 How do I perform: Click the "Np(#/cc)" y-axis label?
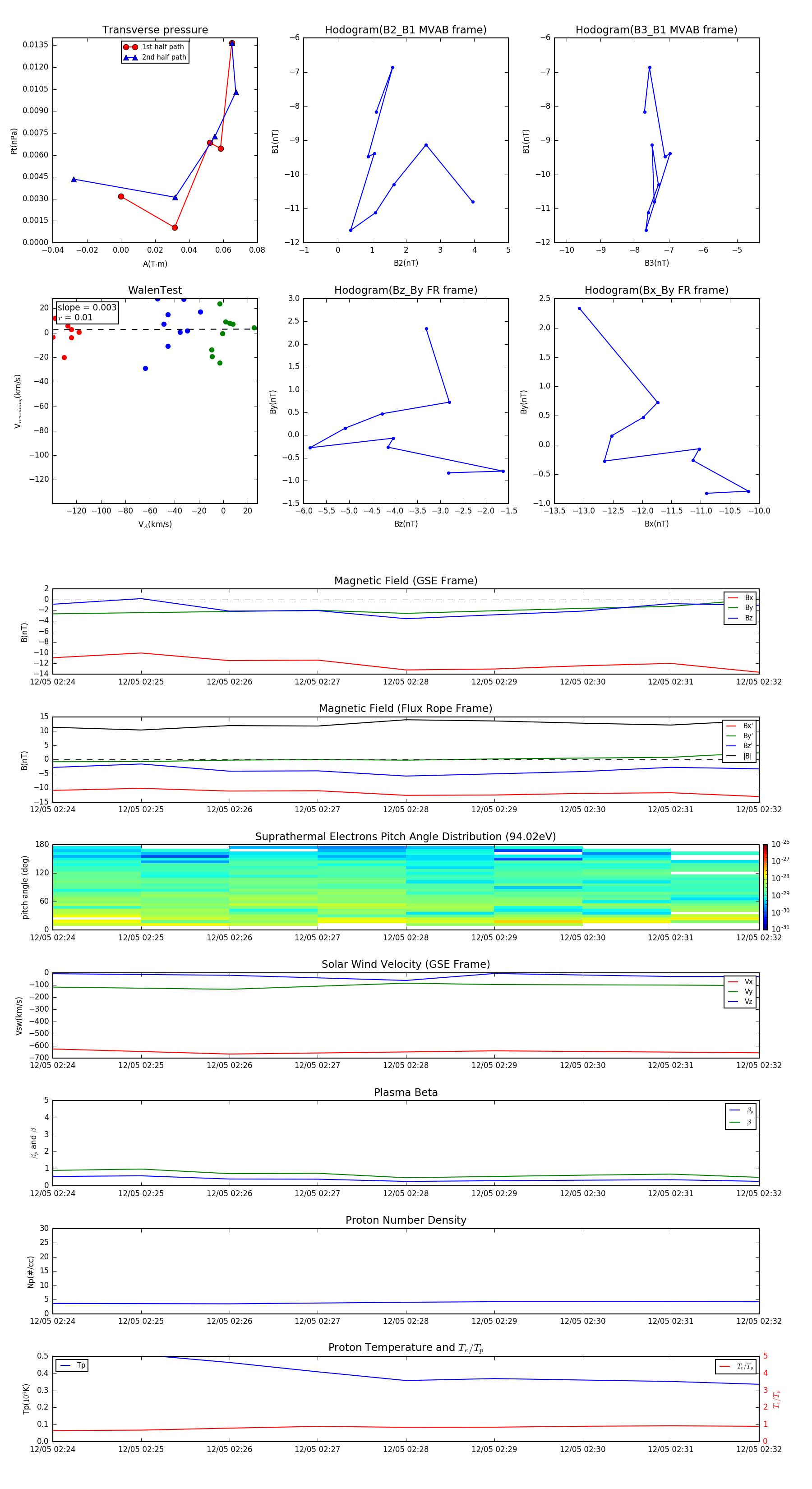click(x=31, y=1272)
